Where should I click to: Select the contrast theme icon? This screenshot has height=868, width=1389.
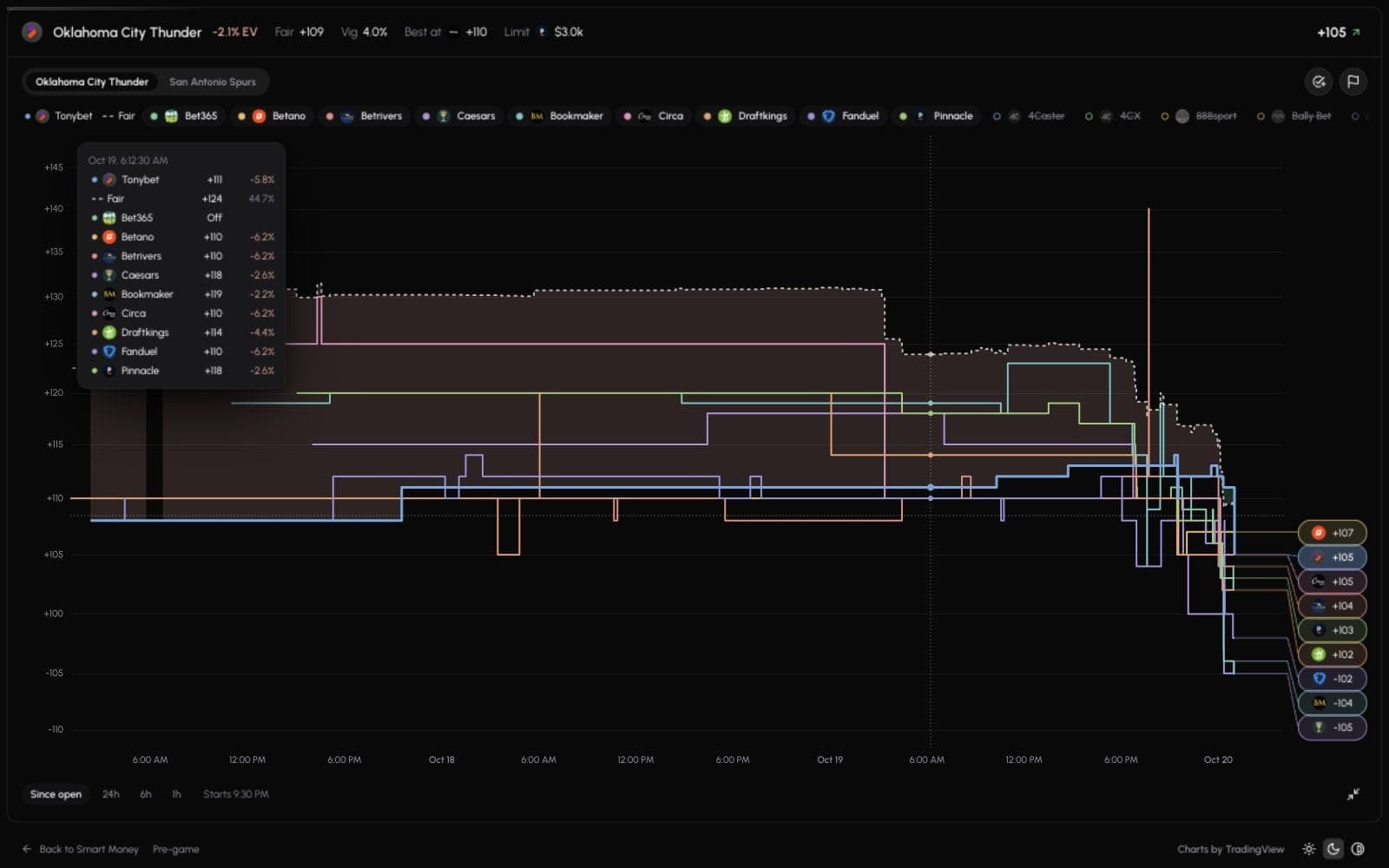(x=1358, y=849)
